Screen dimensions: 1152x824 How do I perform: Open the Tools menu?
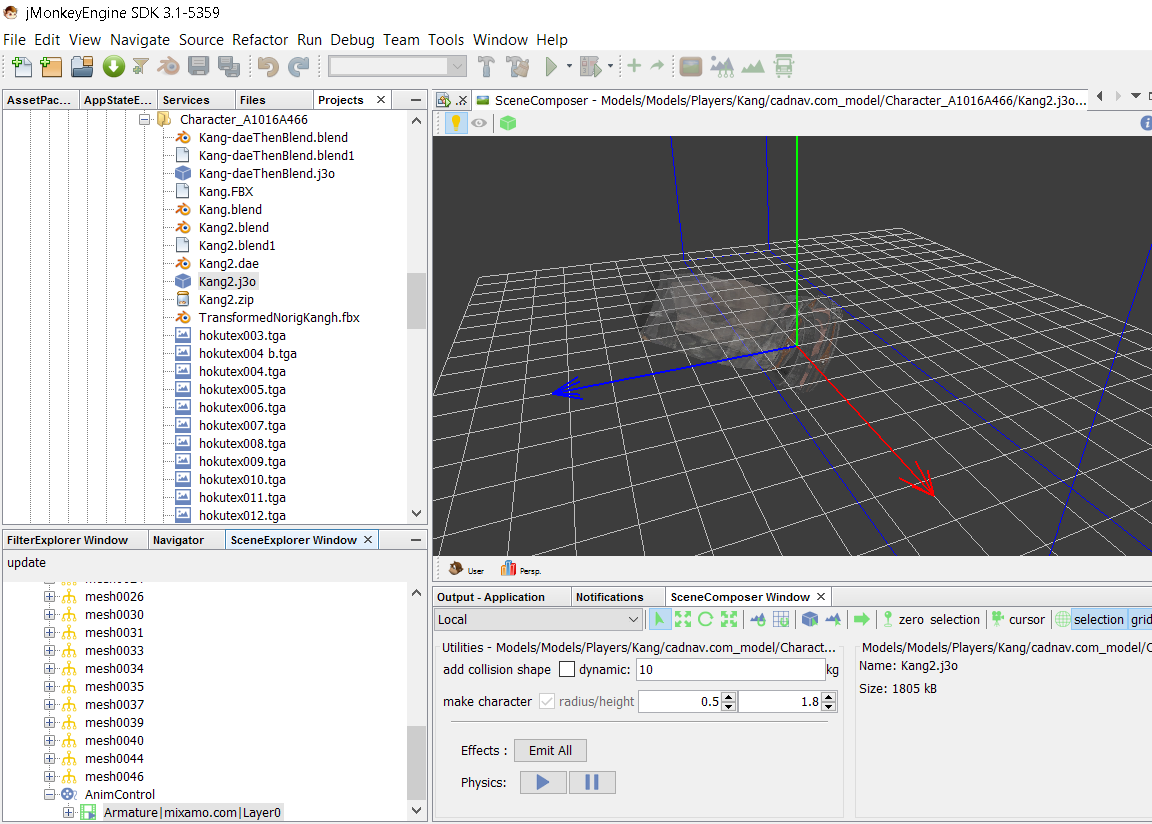pos(446,40)
